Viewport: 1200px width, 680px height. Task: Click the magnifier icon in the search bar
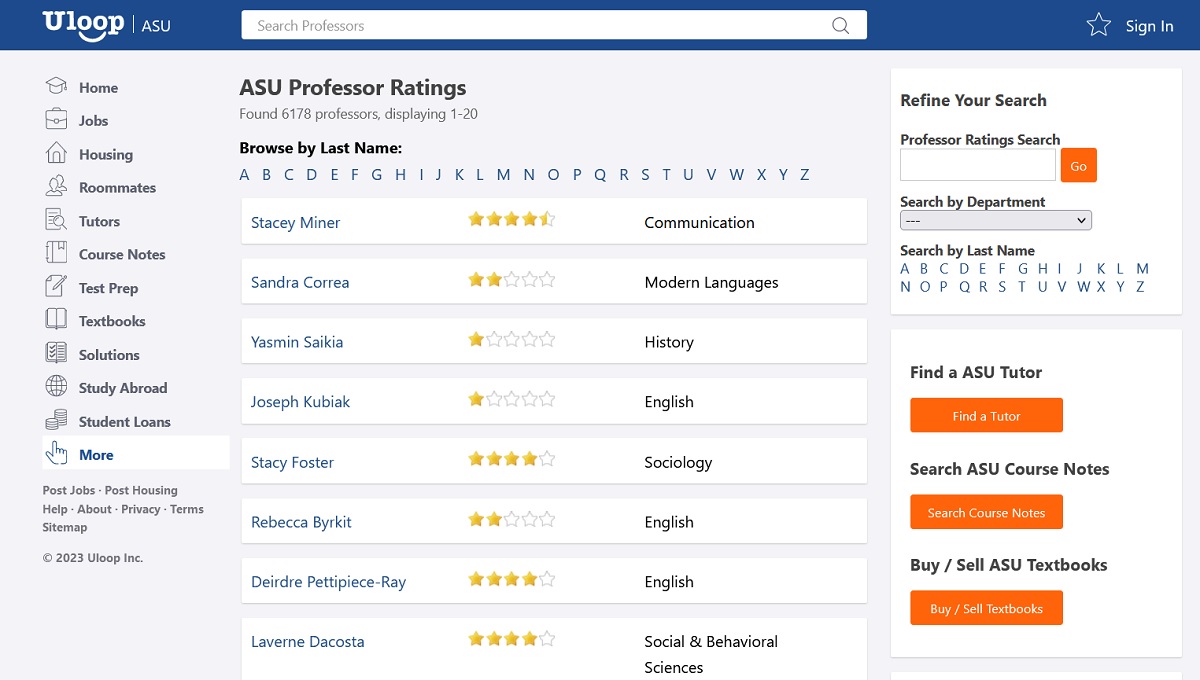point(840,25)
